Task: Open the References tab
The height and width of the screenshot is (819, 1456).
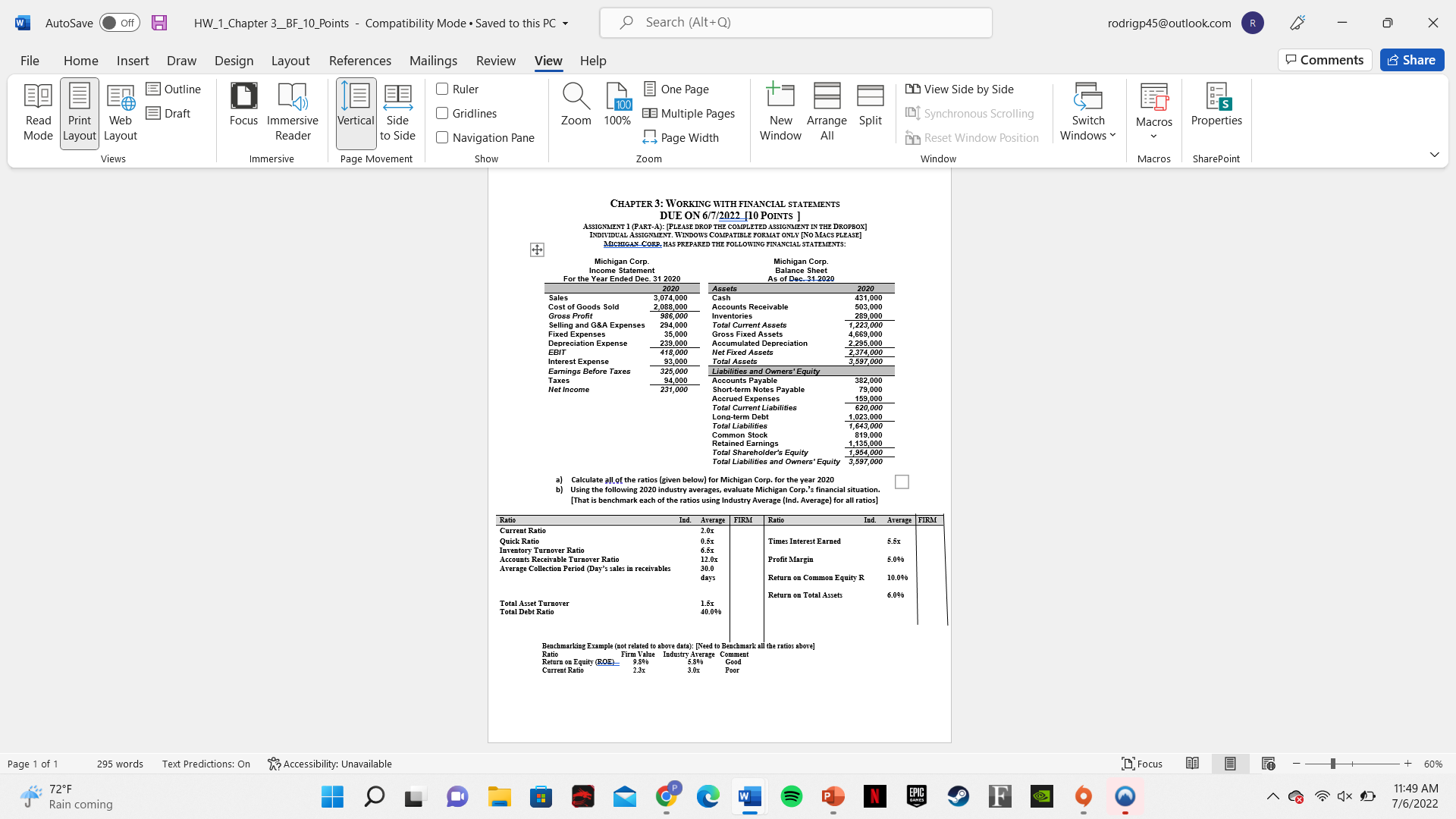Action: pos(359,61)
